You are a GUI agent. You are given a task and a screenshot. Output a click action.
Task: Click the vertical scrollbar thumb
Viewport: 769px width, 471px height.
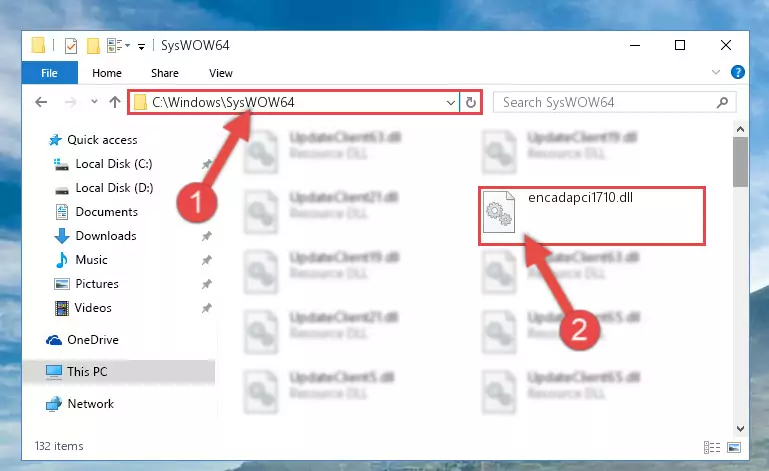coord(740,162)
